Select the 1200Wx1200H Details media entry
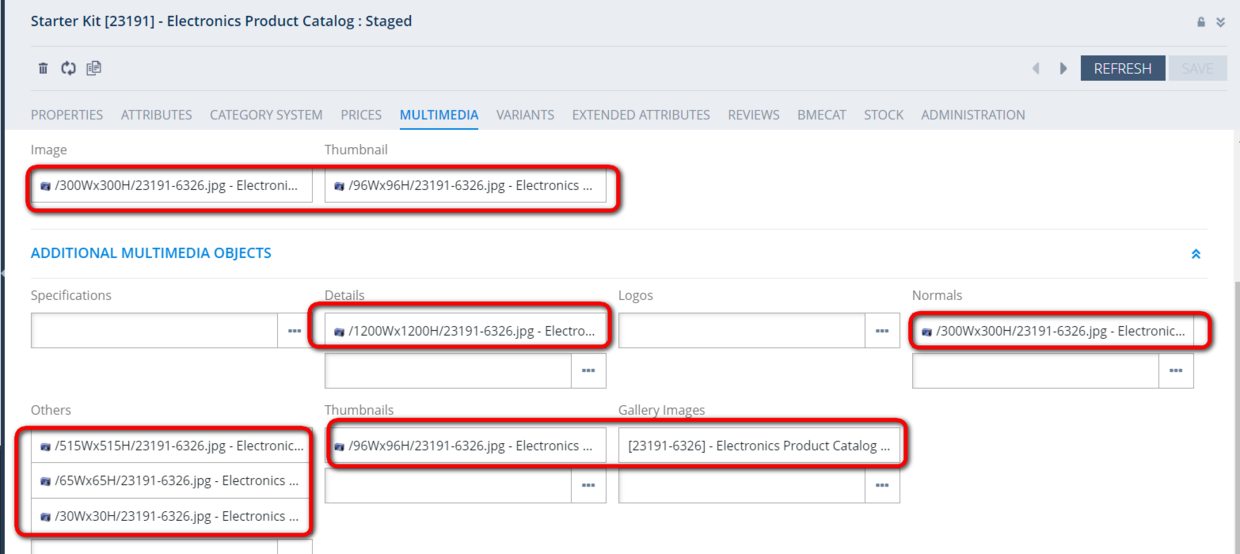Image resolution: width=1240 pixels, height=554 pixels. tap(465, 331)
